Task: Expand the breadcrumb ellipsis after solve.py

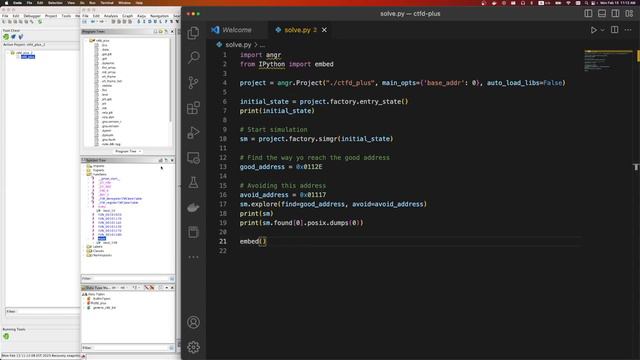Action: [x=262, y=45]
